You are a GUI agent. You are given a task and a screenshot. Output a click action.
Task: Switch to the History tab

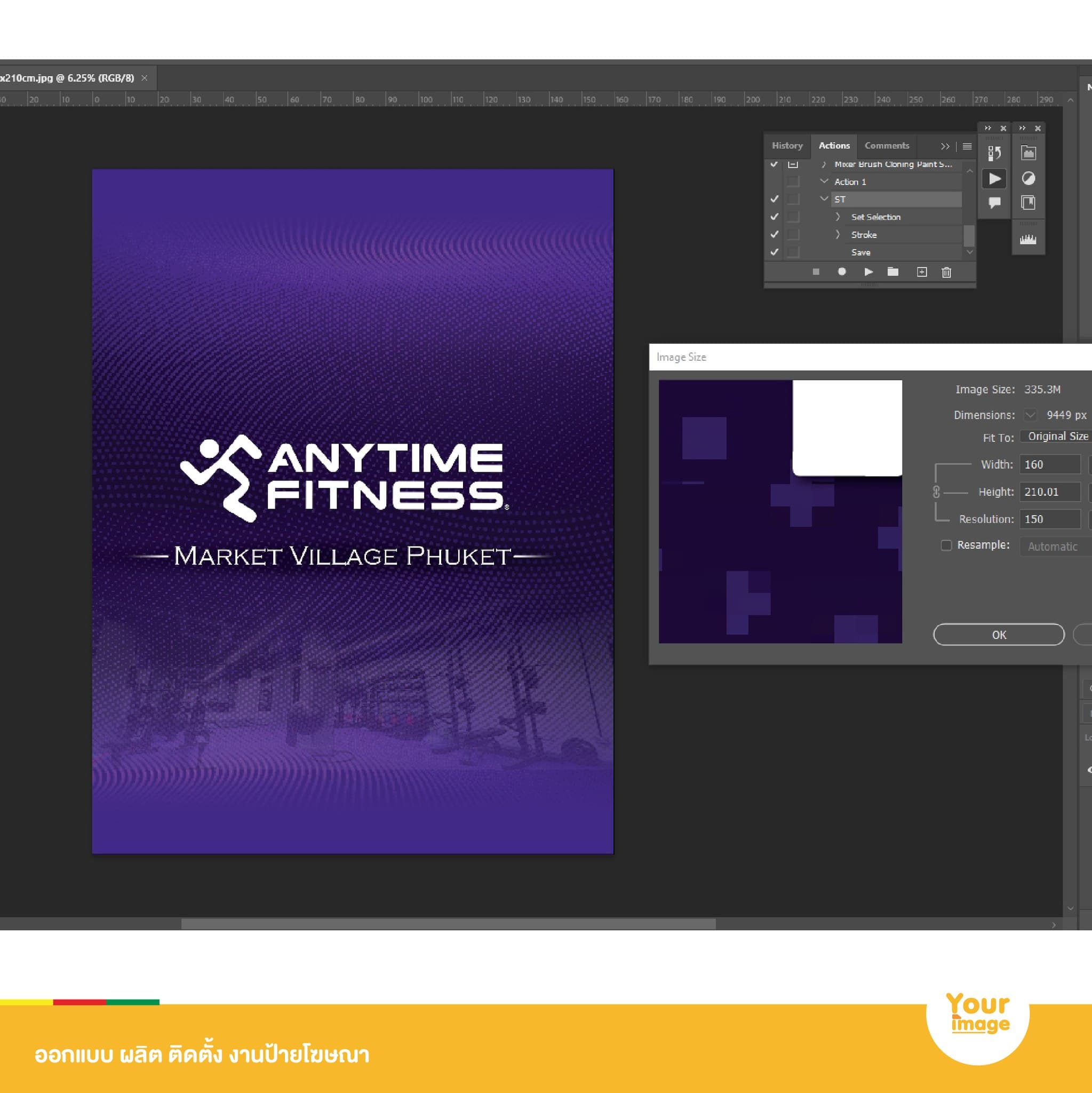787,146
